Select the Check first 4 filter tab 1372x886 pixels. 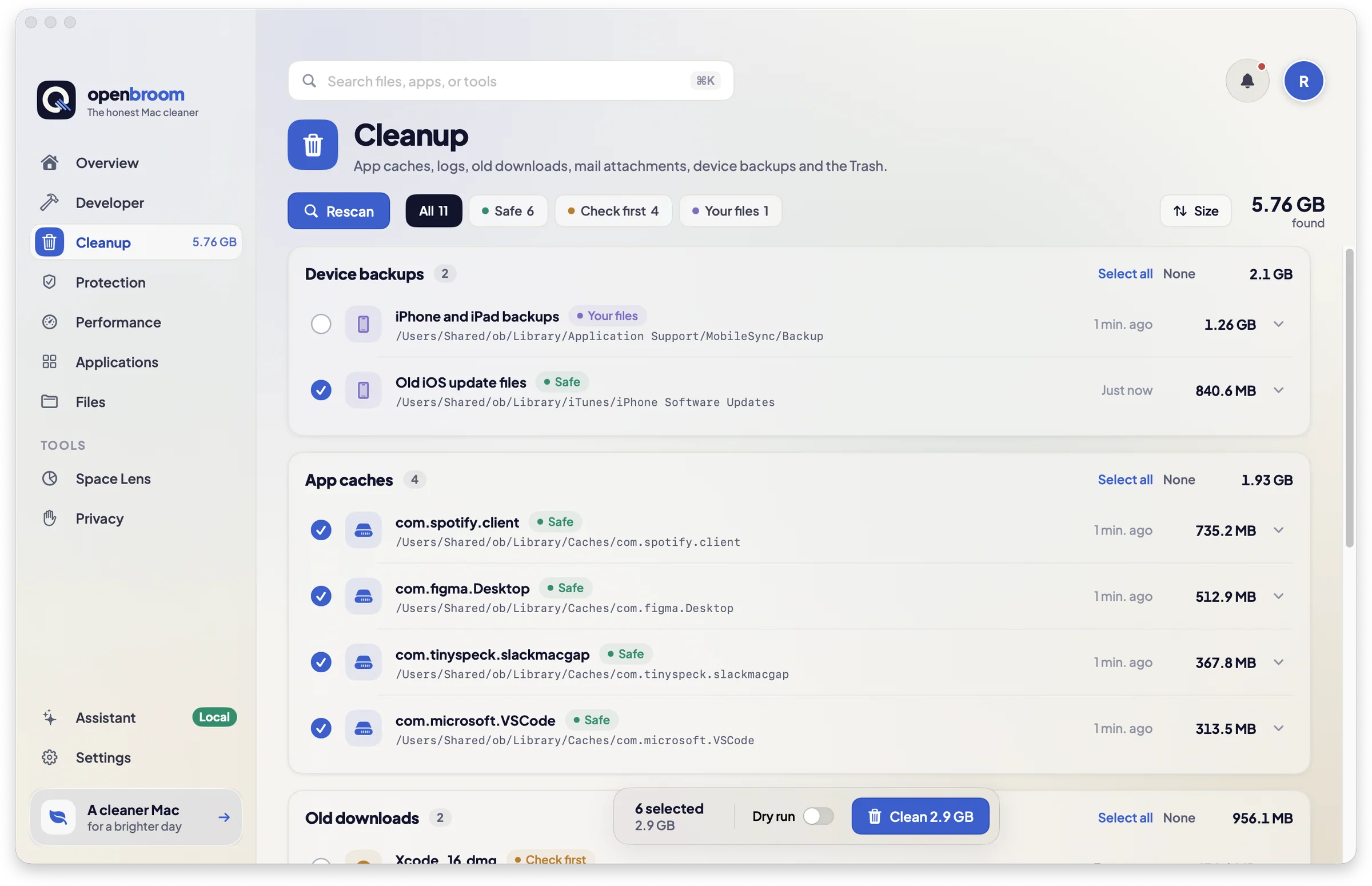(613, 211)
